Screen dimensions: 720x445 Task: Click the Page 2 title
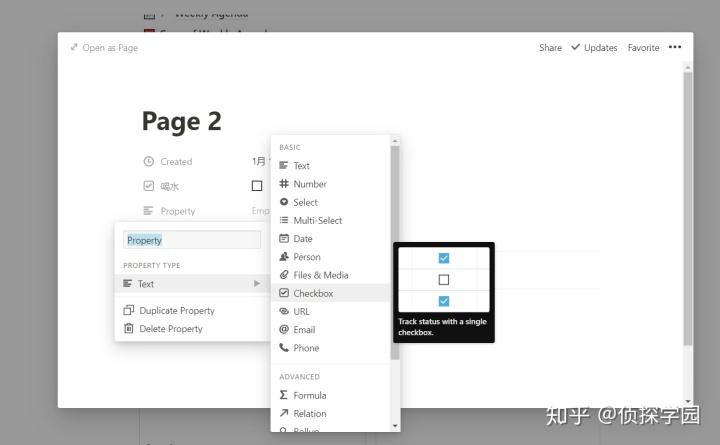(181, 121)
